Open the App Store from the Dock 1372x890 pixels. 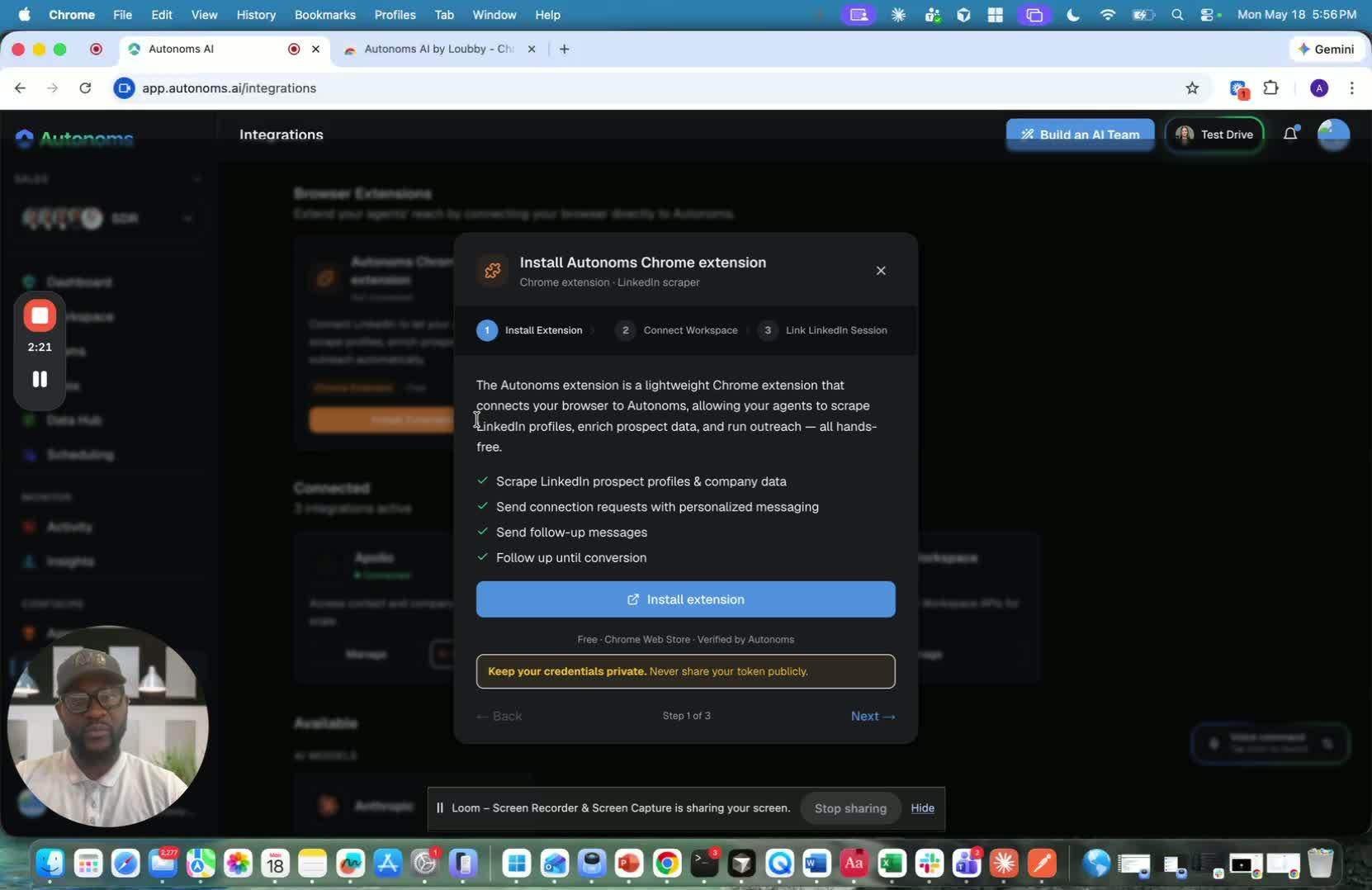[387, 864]
